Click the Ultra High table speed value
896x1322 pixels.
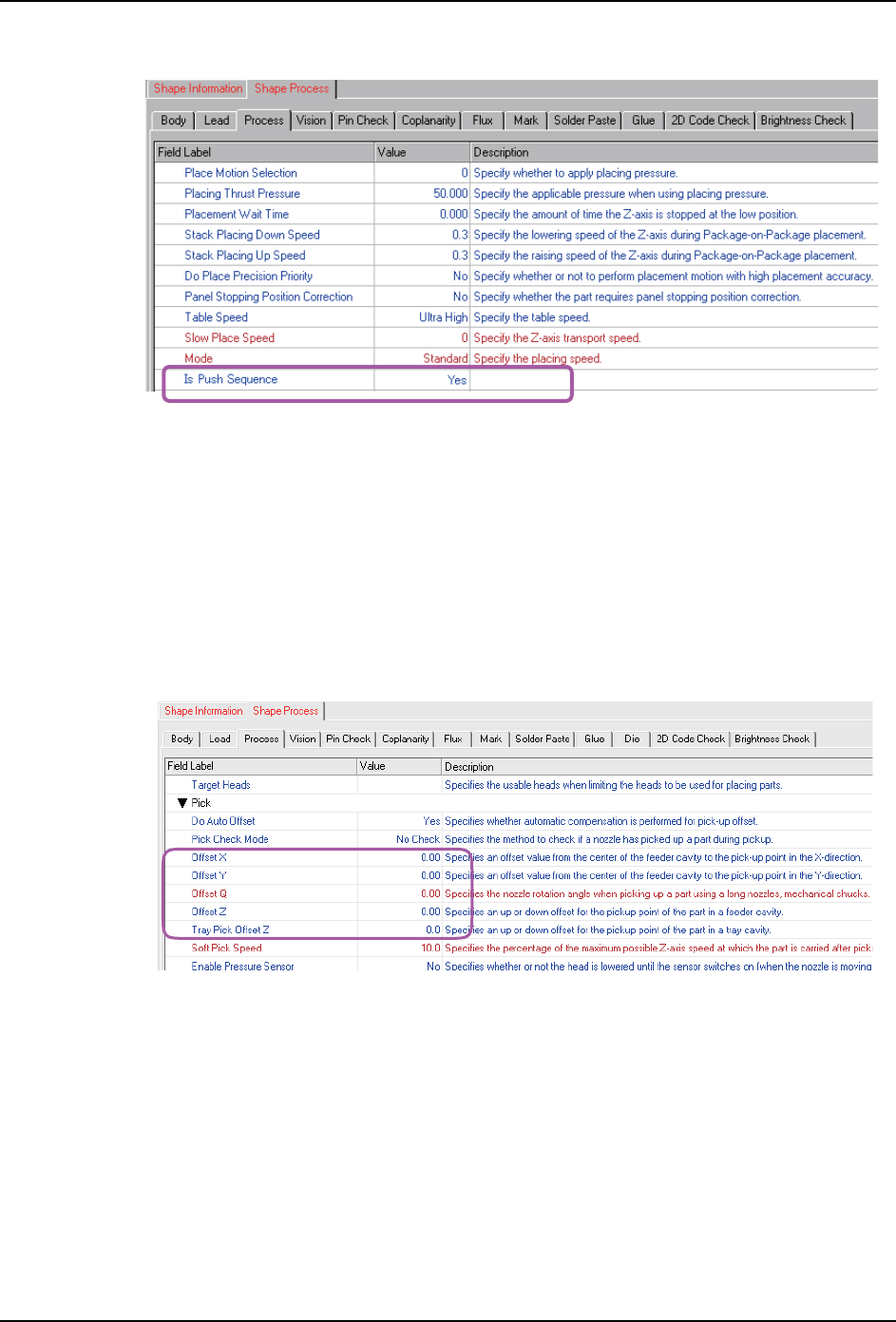pos(443,317)
